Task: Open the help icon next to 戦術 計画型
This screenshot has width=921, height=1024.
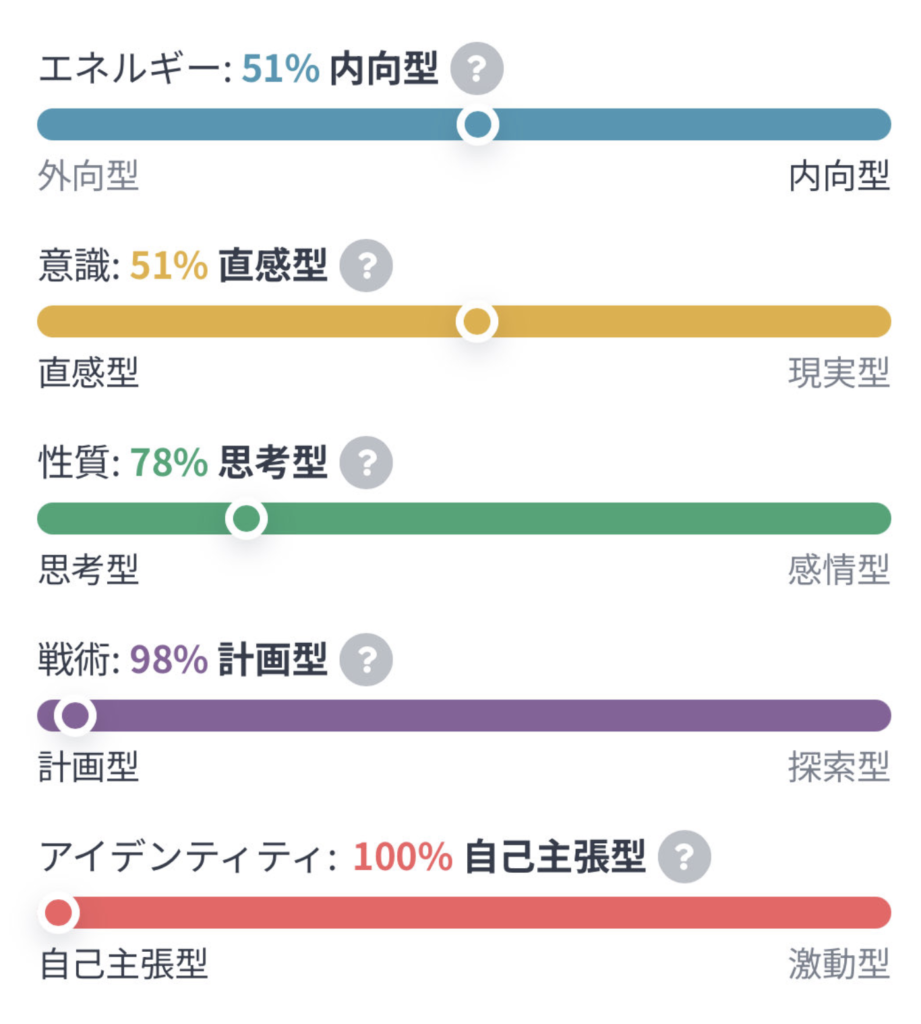Action: point(366,660)
